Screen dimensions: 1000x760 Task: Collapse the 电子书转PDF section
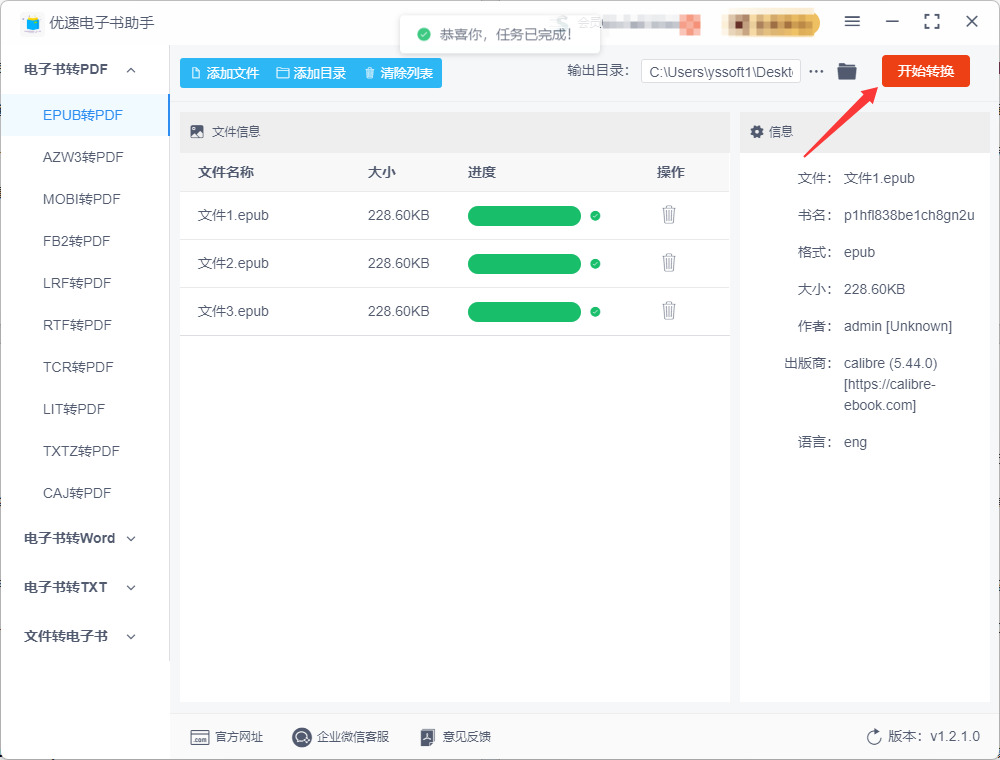point(80,69)
